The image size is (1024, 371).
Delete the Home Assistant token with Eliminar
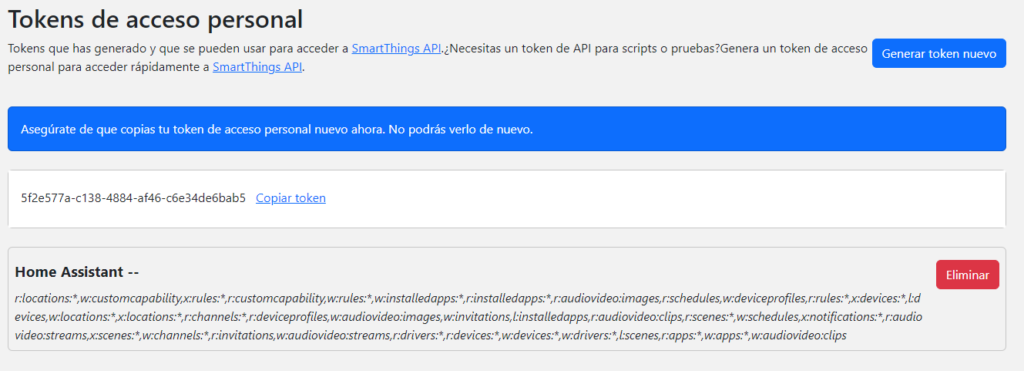click(967, 275)
